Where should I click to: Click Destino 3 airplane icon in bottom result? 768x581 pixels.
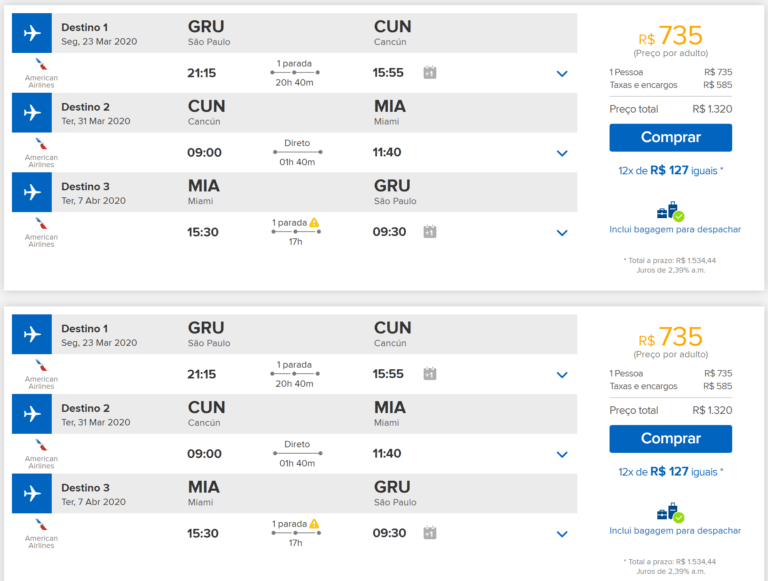[31, 494]
